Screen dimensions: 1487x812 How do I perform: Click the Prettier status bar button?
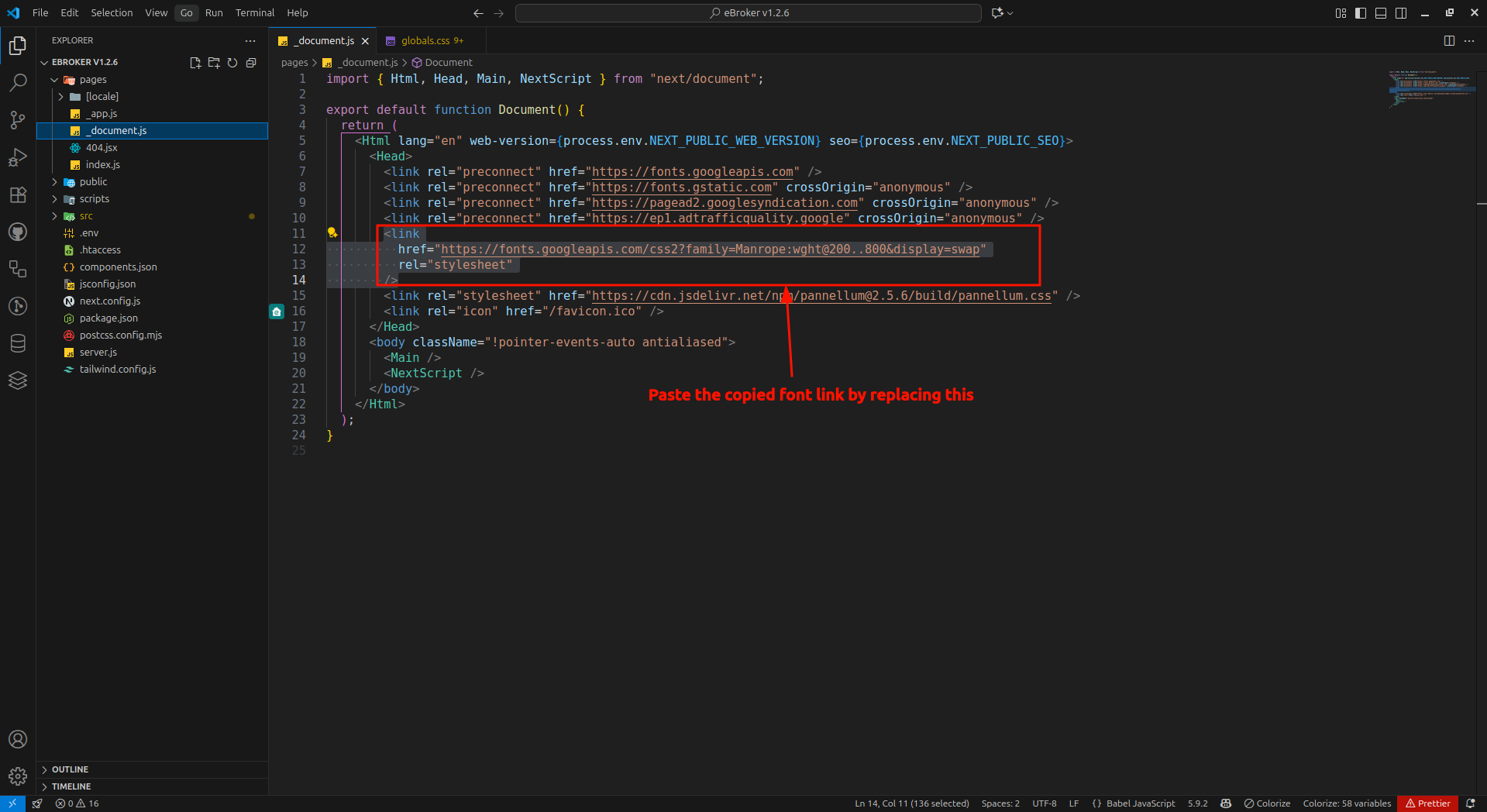pyautogui.click(x=1428, y=803)
